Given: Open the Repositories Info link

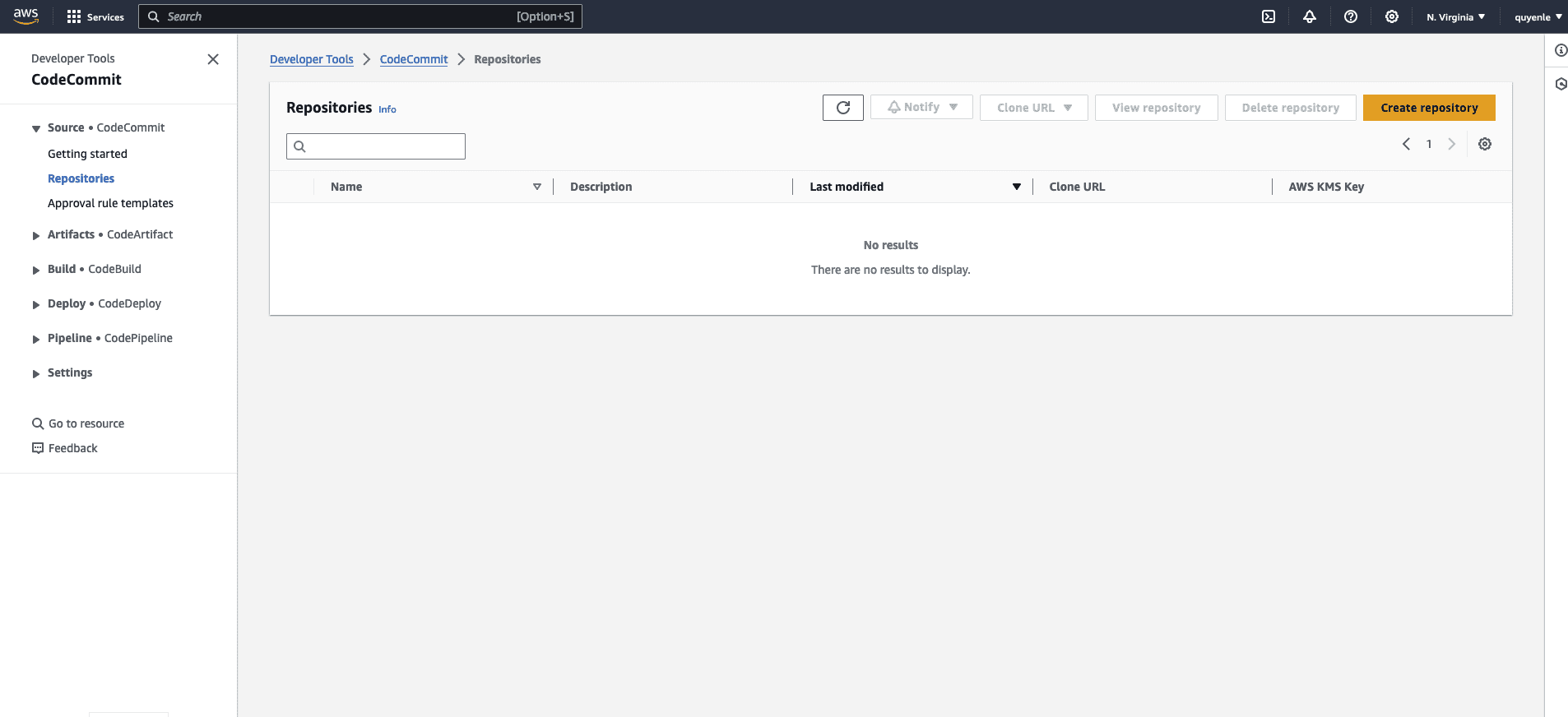Looking at the screenshot, I should tap(387, 109).
